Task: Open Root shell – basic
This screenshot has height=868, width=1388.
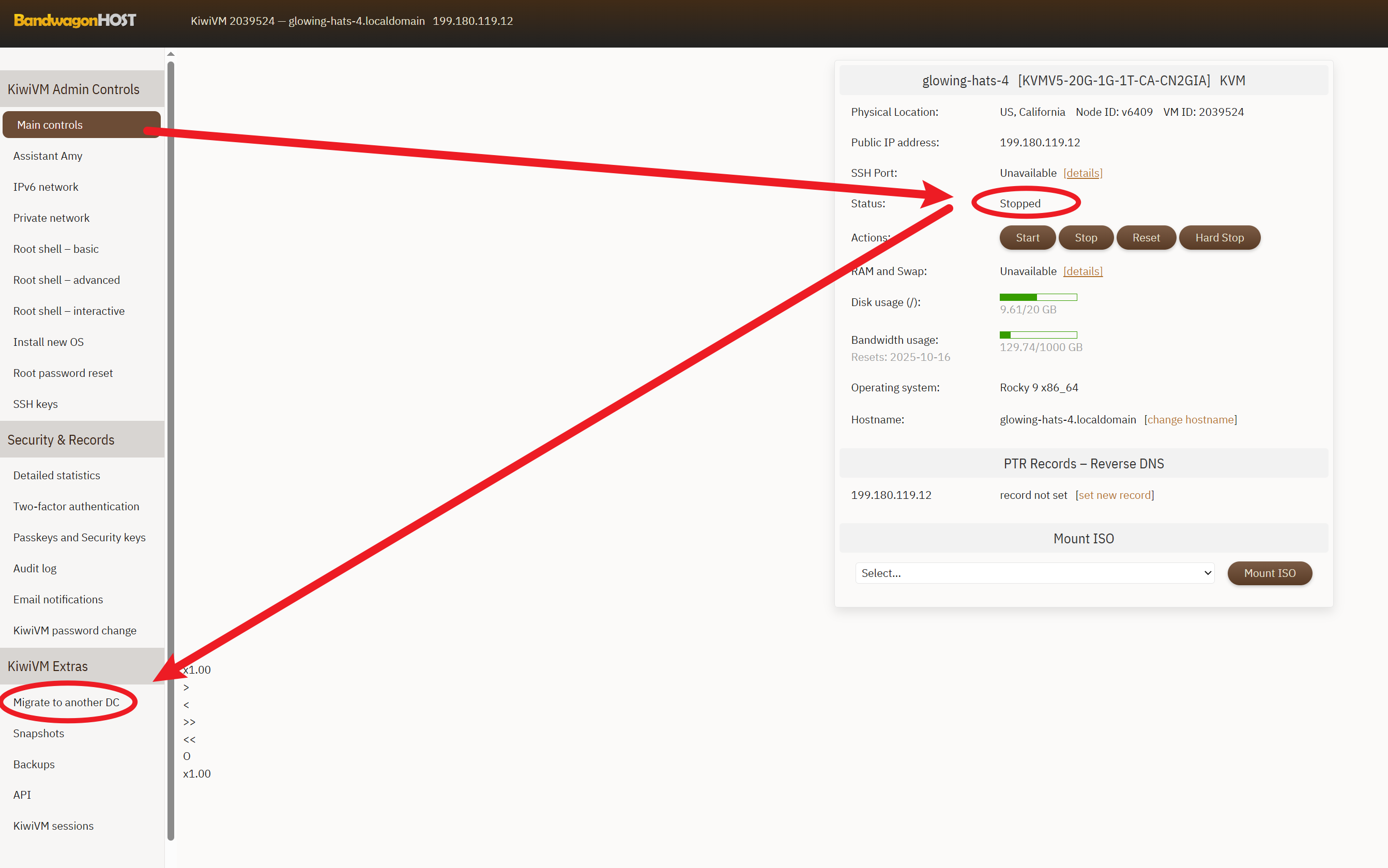Action: tap(56, 249)
